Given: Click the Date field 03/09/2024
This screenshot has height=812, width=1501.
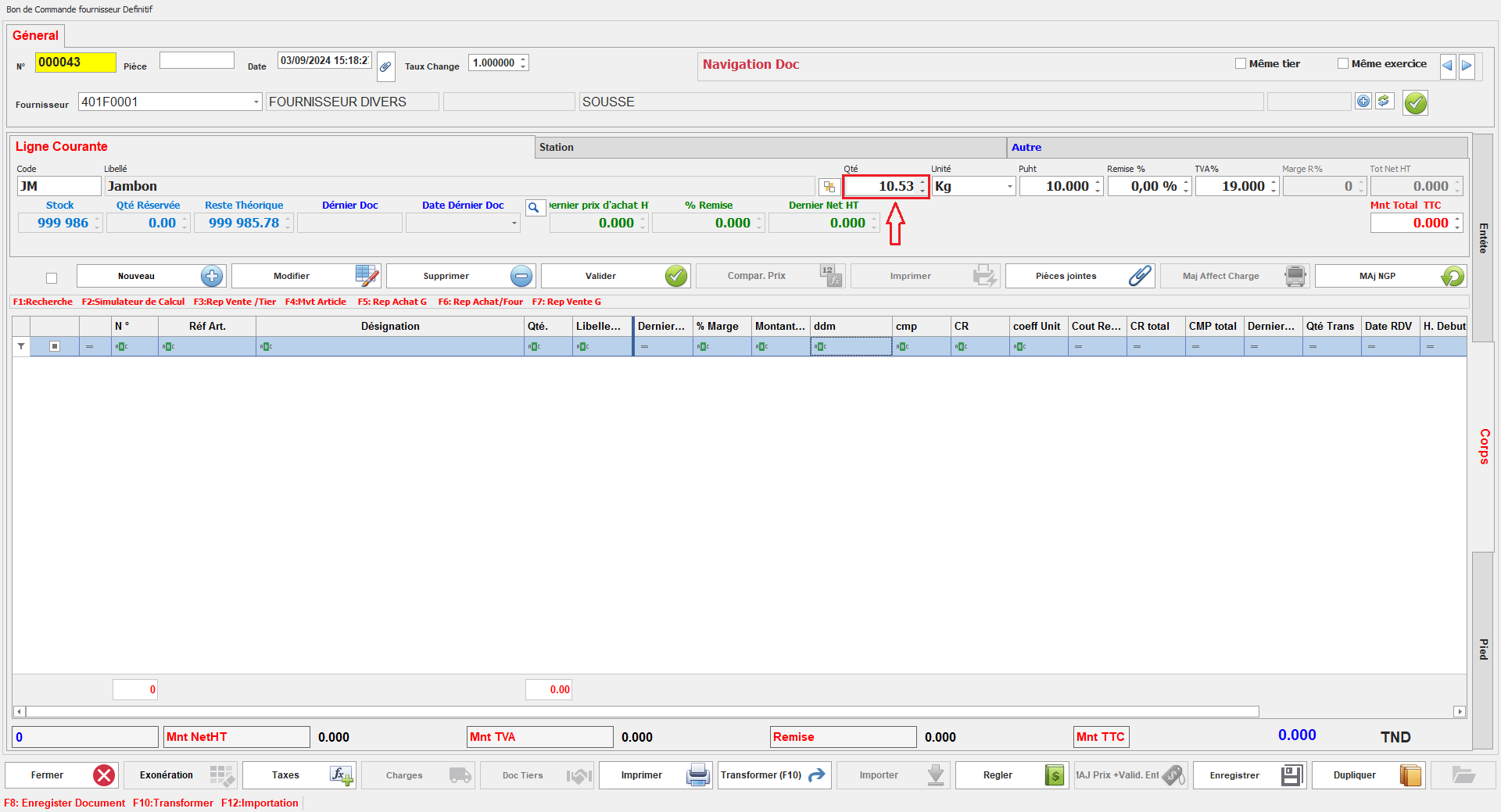Looking at the screenshot, I should pyautogui.click(x=324, y=61).
